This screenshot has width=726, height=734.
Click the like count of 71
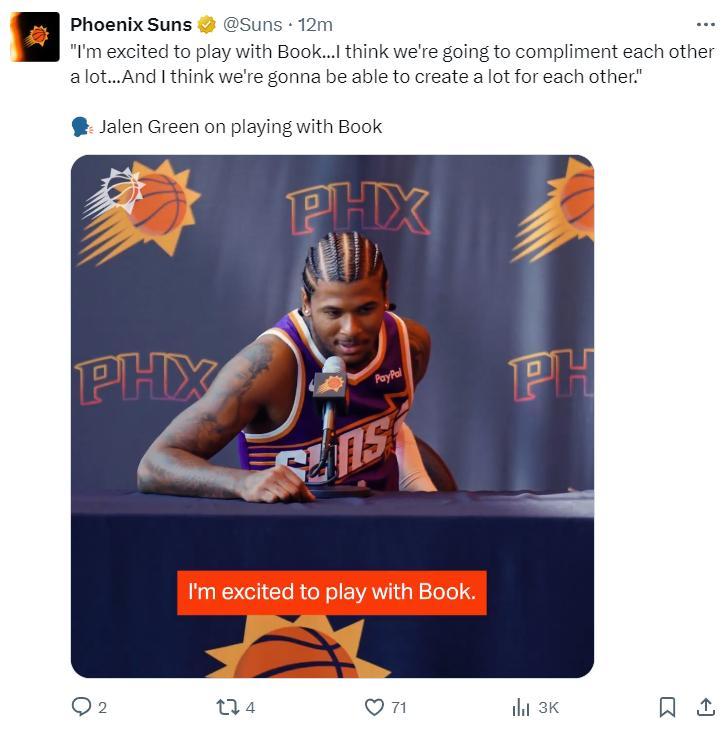[x=398, y=707]
